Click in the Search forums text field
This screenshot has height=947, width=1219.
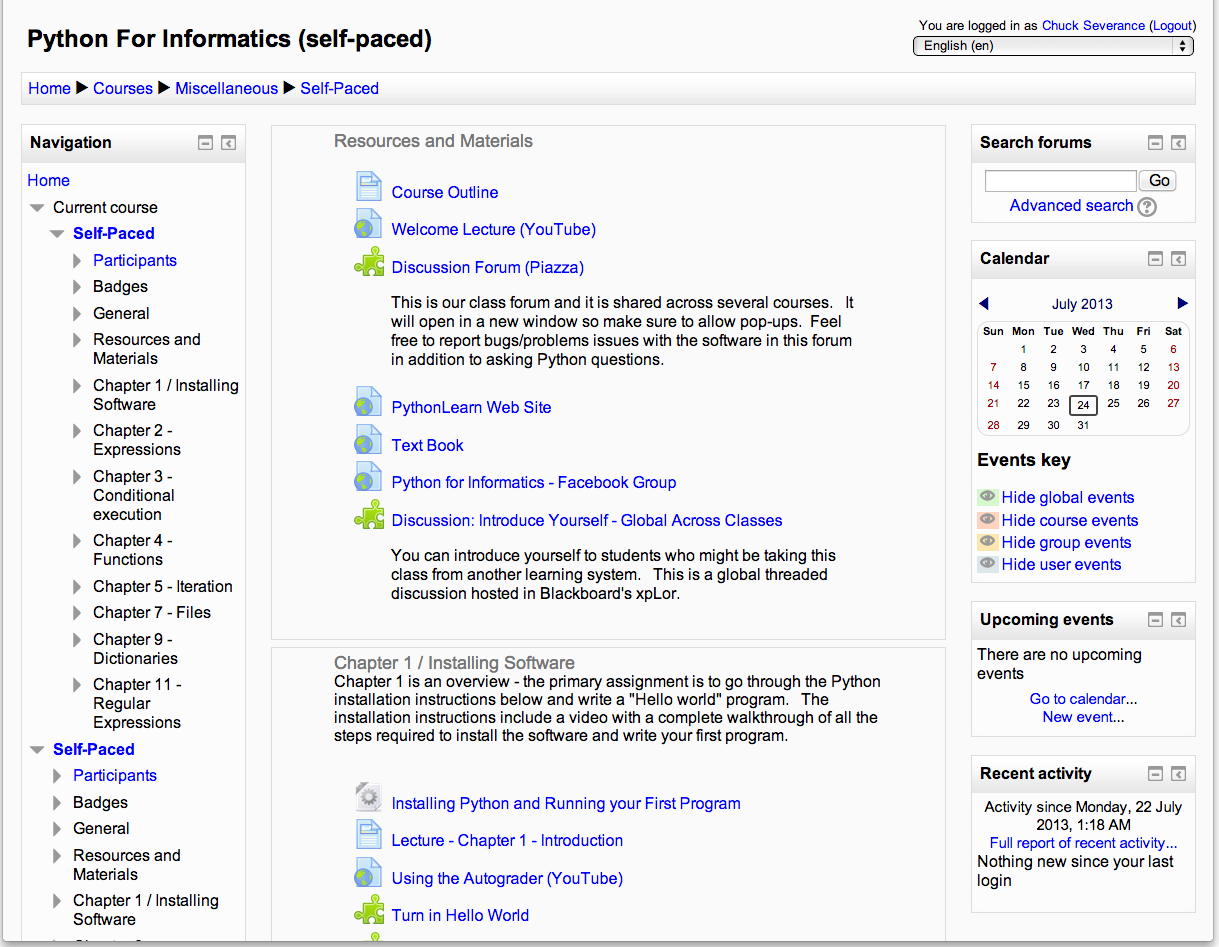(1060, 181)
